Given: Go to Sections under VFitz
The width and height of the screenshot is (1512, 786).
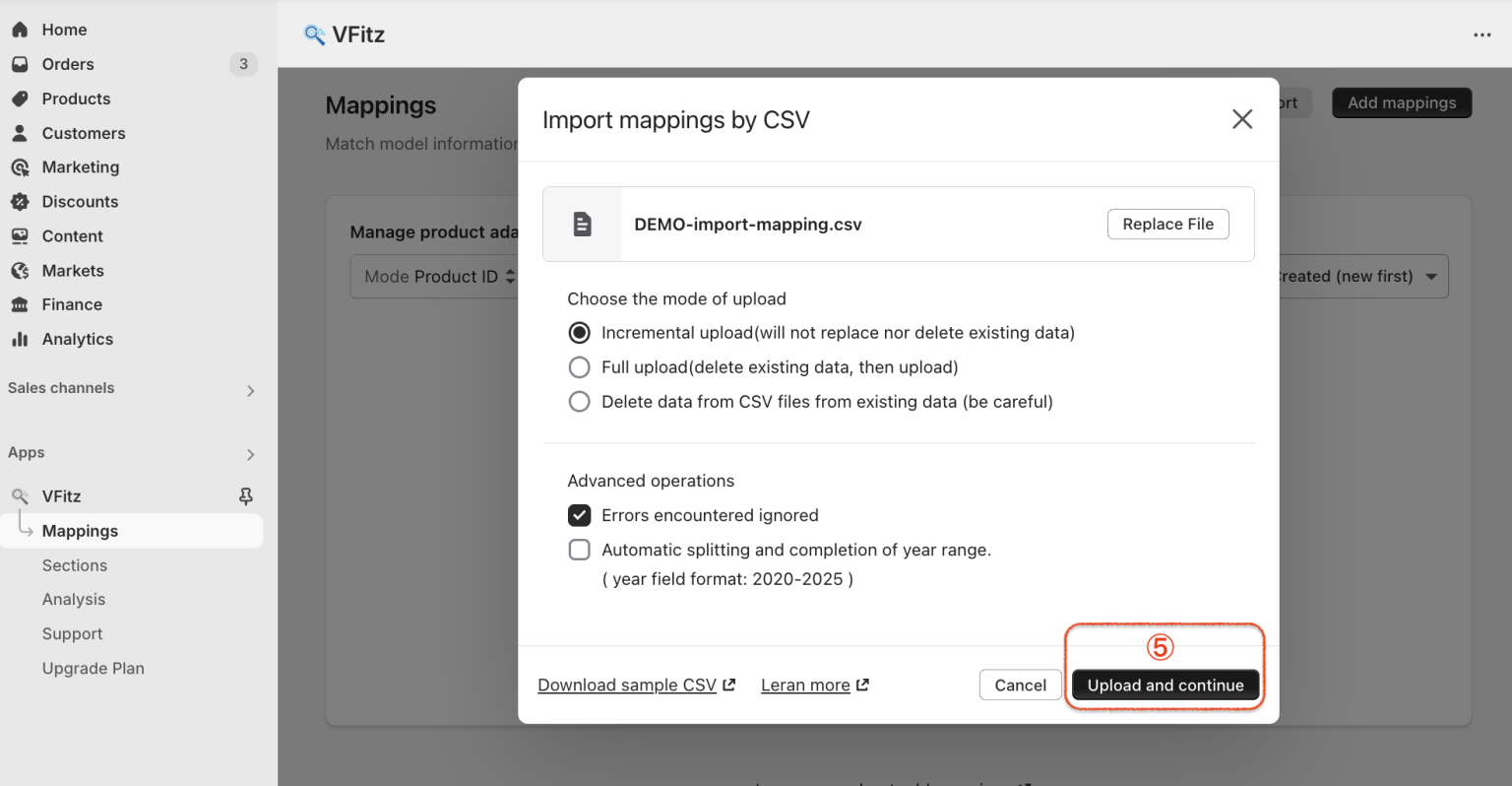Looking at the screenshot, I should pyautogui.click(x=74, y=565).
